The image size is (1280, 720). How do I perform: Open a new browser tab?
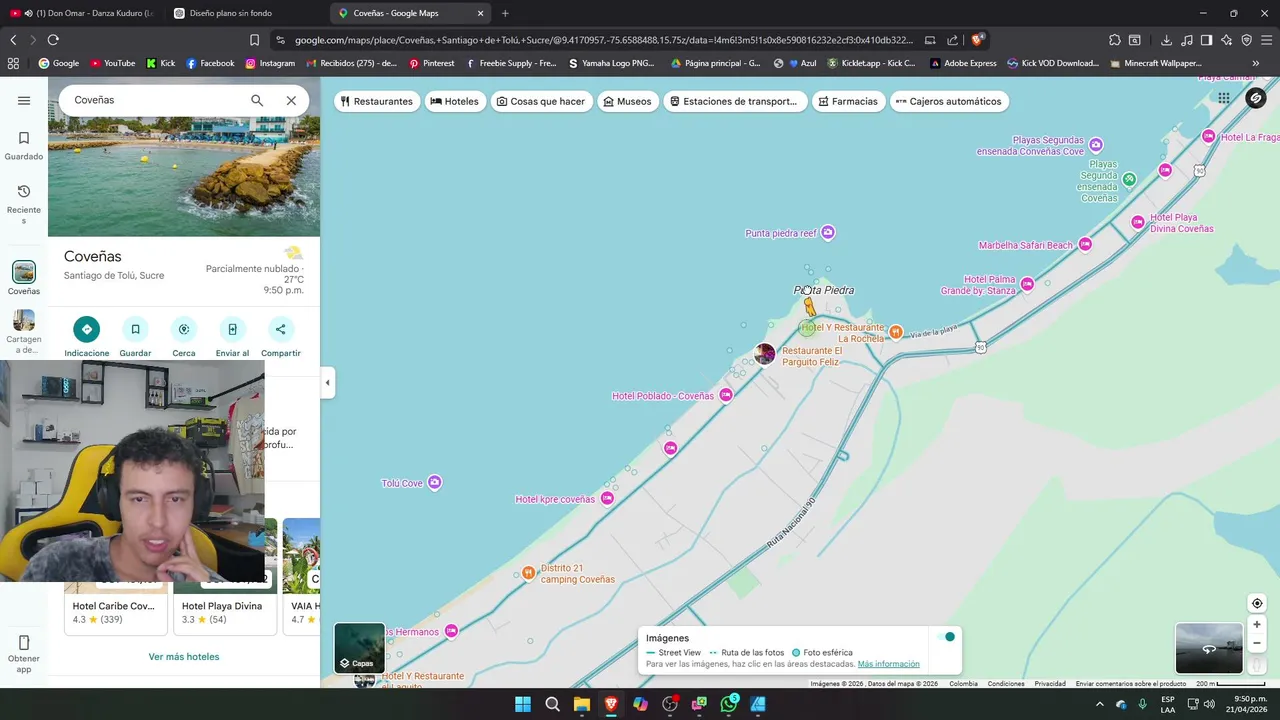click(505, 13)
